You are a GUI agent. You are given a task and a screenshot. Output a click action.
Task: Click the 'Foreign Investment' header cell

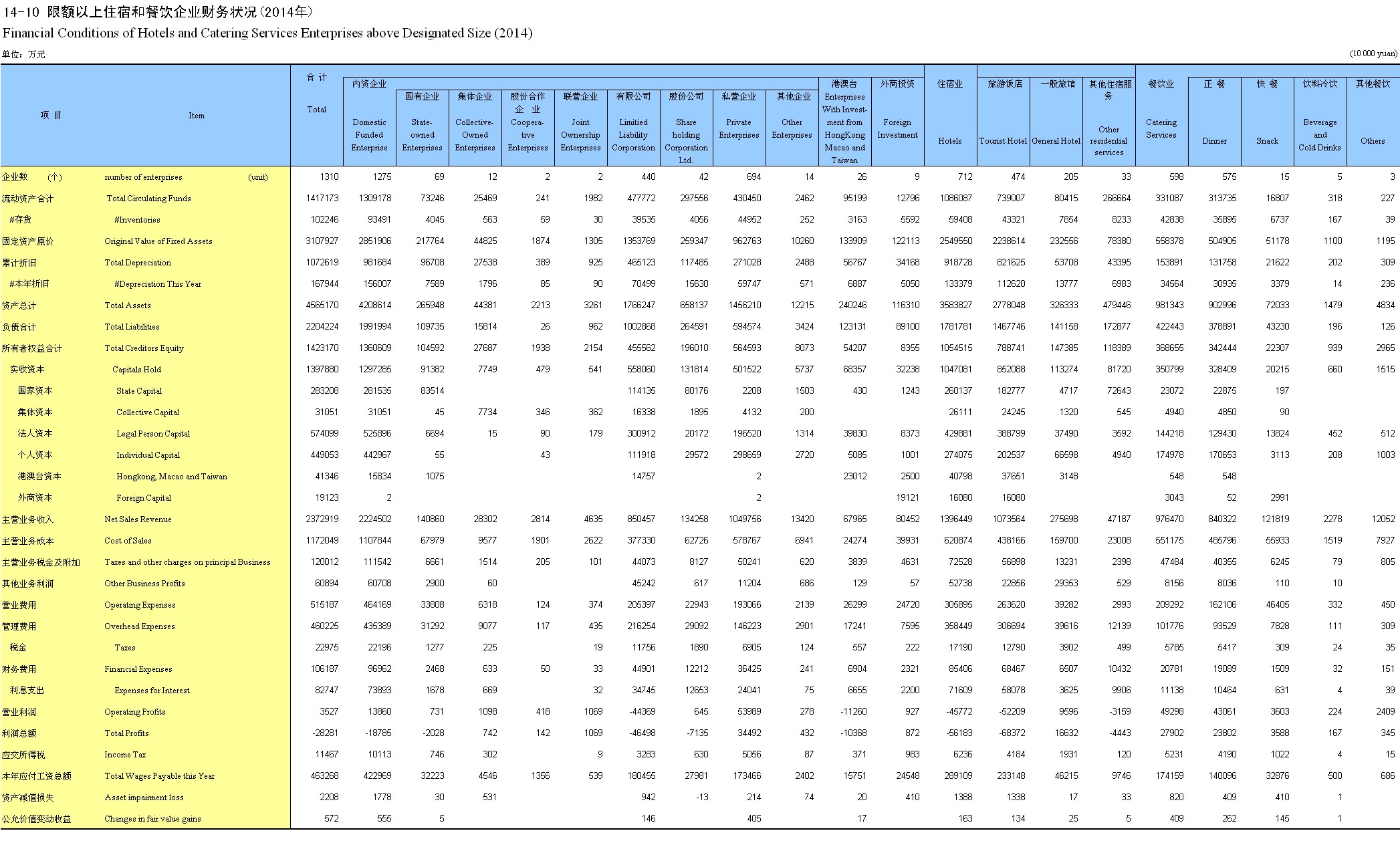(x=897, y=128)
